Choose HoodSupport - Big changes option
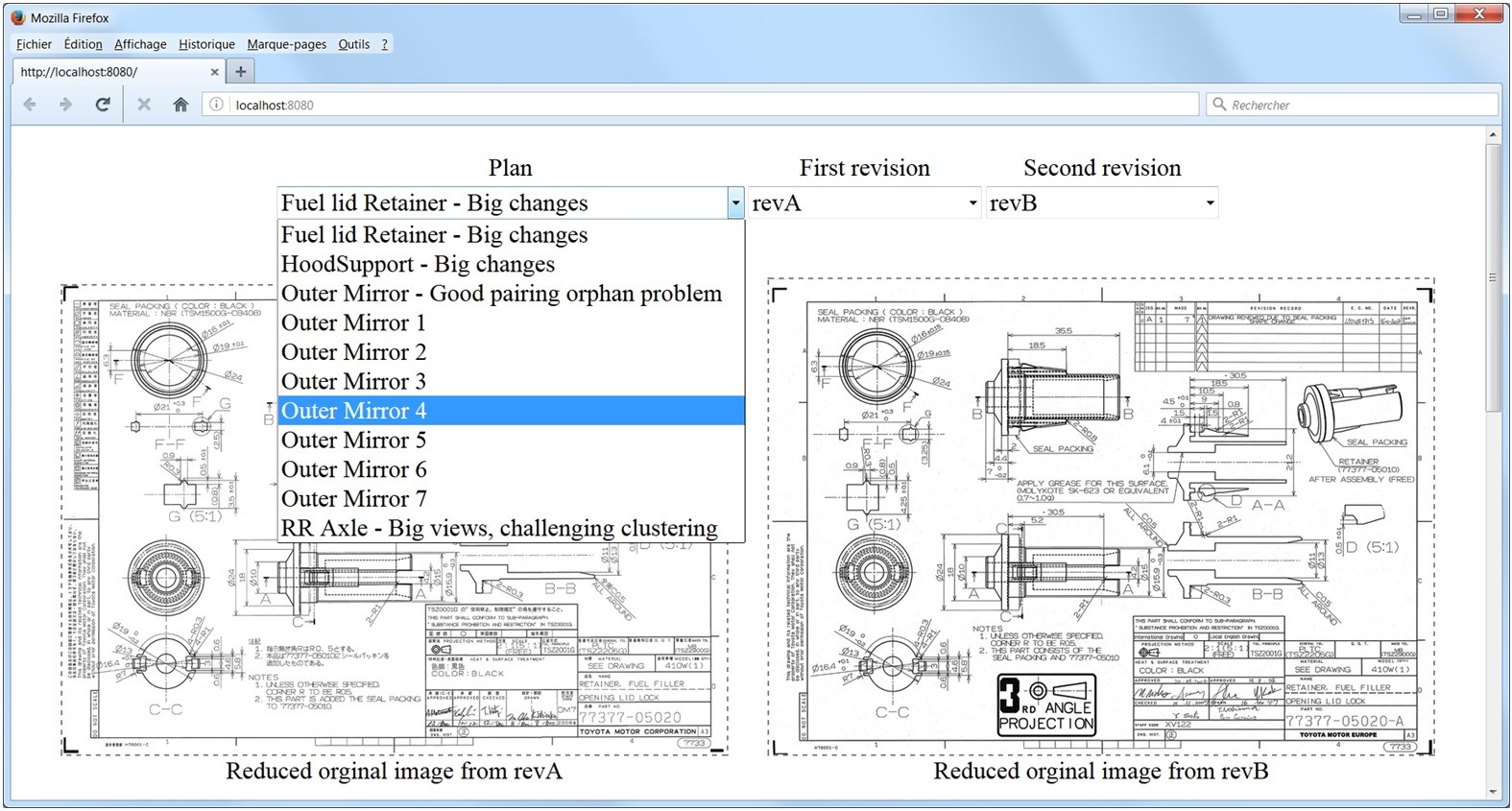The height and width of the screenshot is (811, 1512). pyautogui.click(x=511, y=264)
